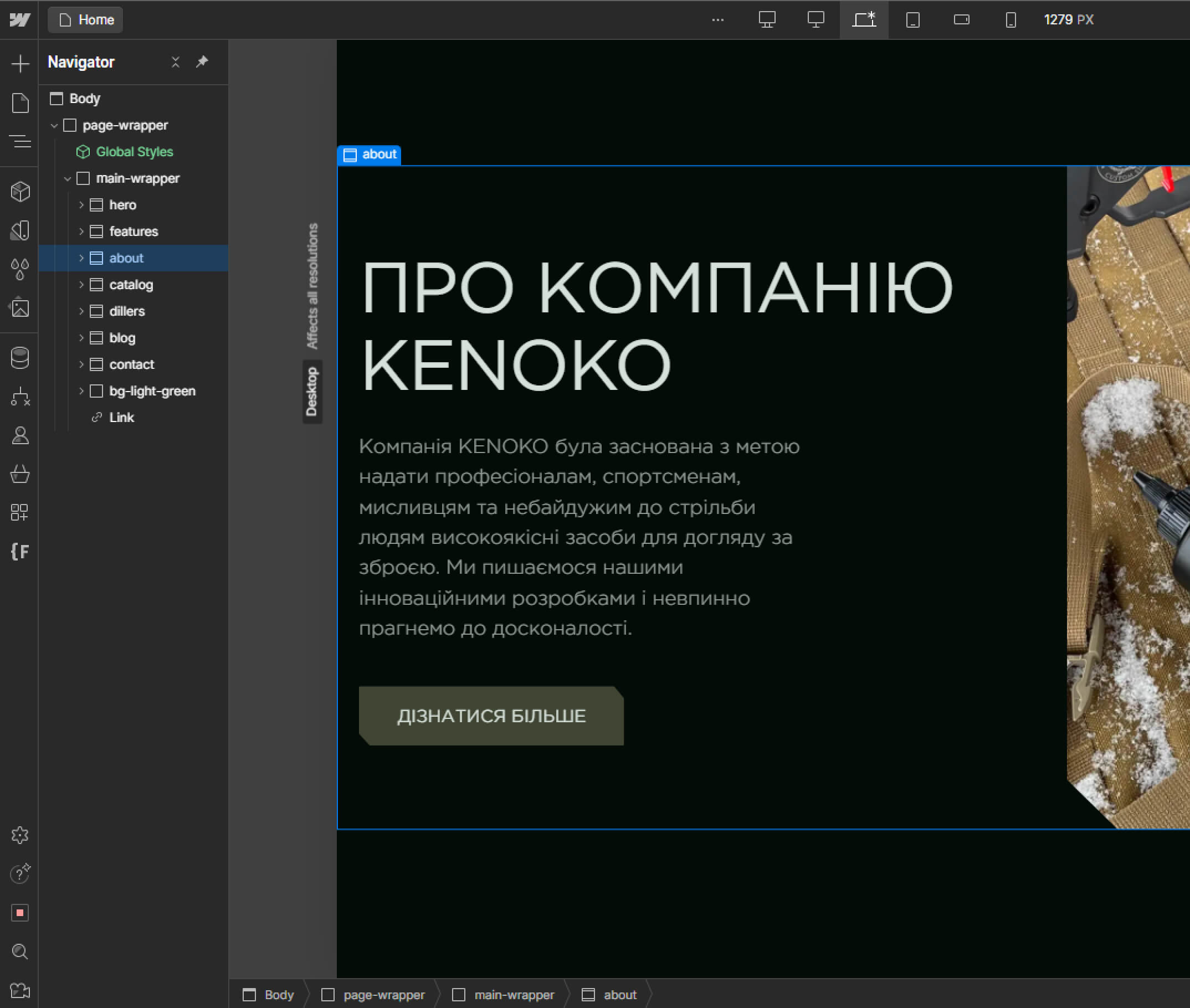
Task: Expand the bg-light-green node
Action: (x=81, y=391)
